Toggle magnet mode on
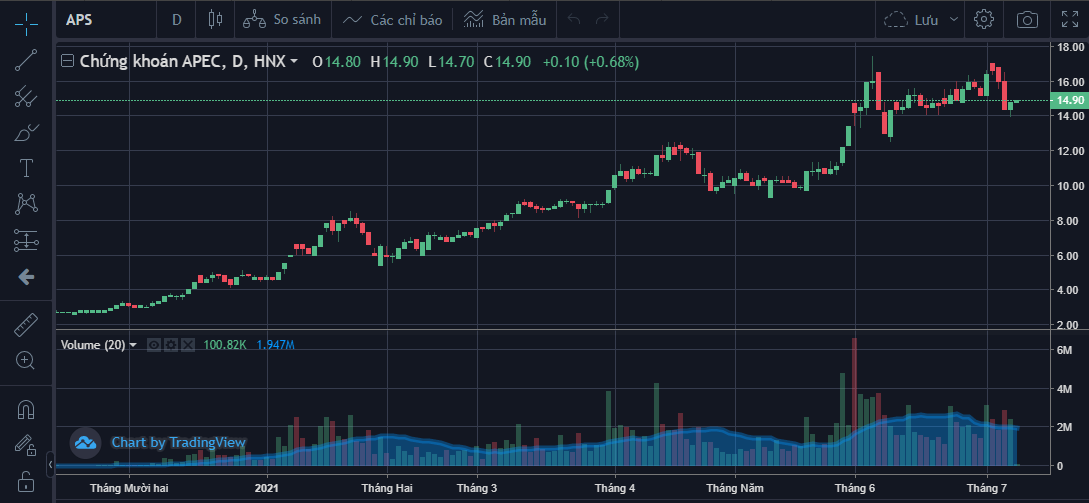This screenshot has width=1089, height=503. coord(26,409)
